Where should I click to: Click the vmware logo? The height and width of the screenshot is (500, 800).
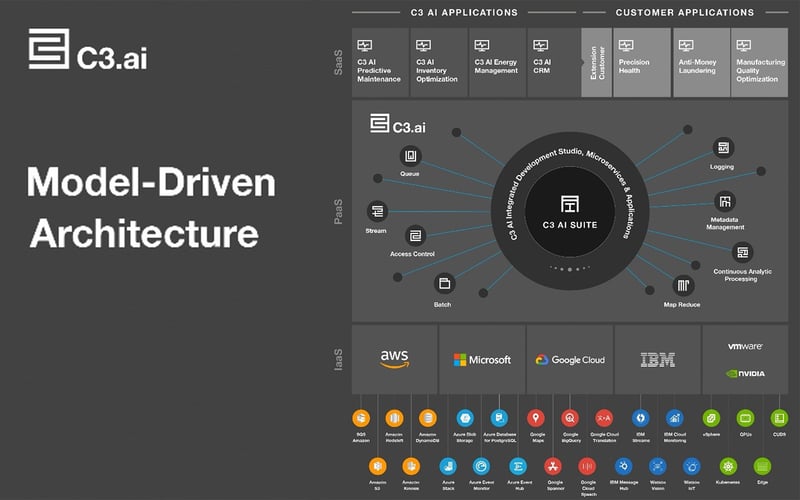(x=745, y=346)
